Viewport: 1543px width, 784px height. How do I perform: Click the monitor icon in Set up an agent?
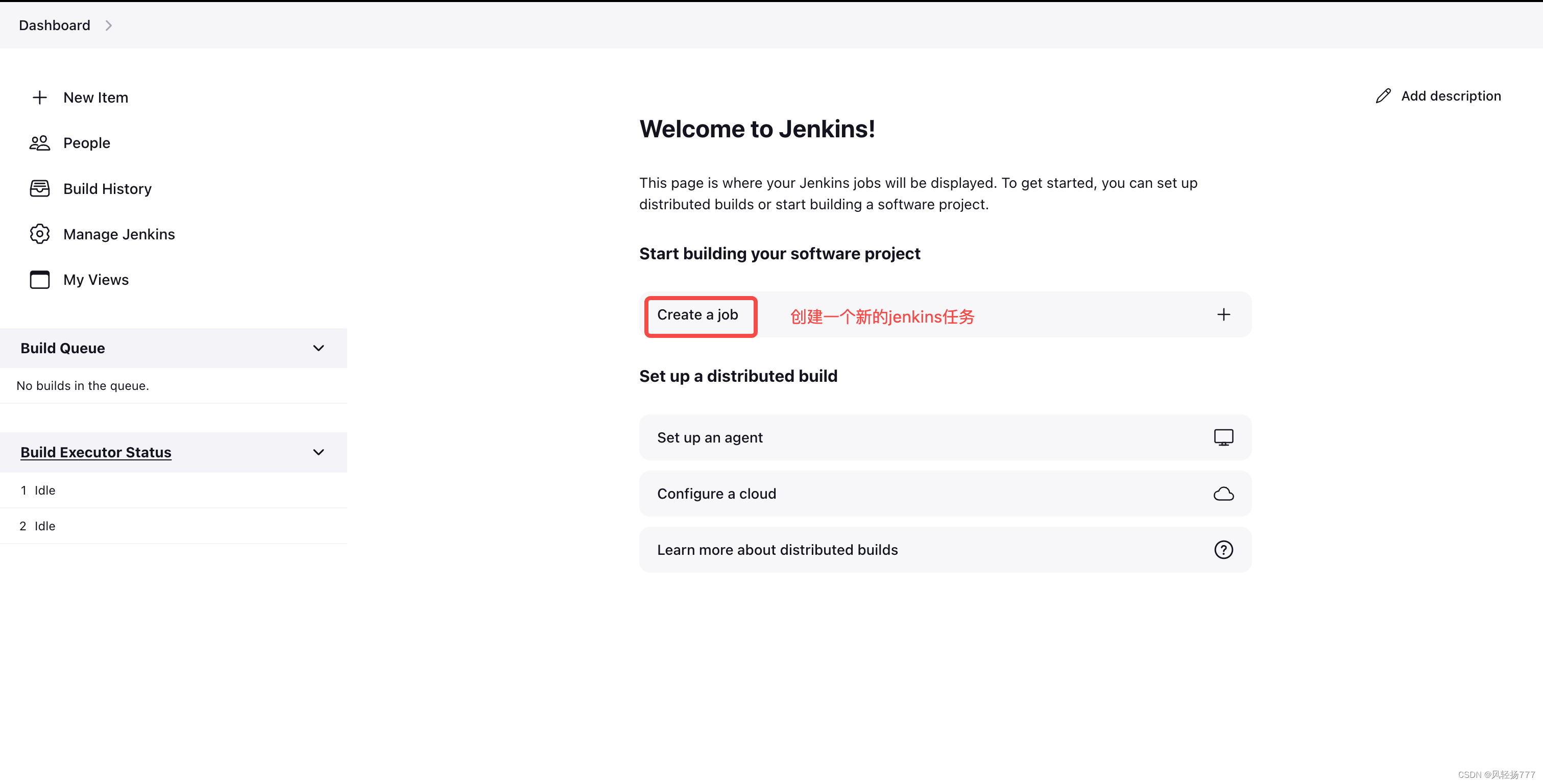tap(1224, 437)
